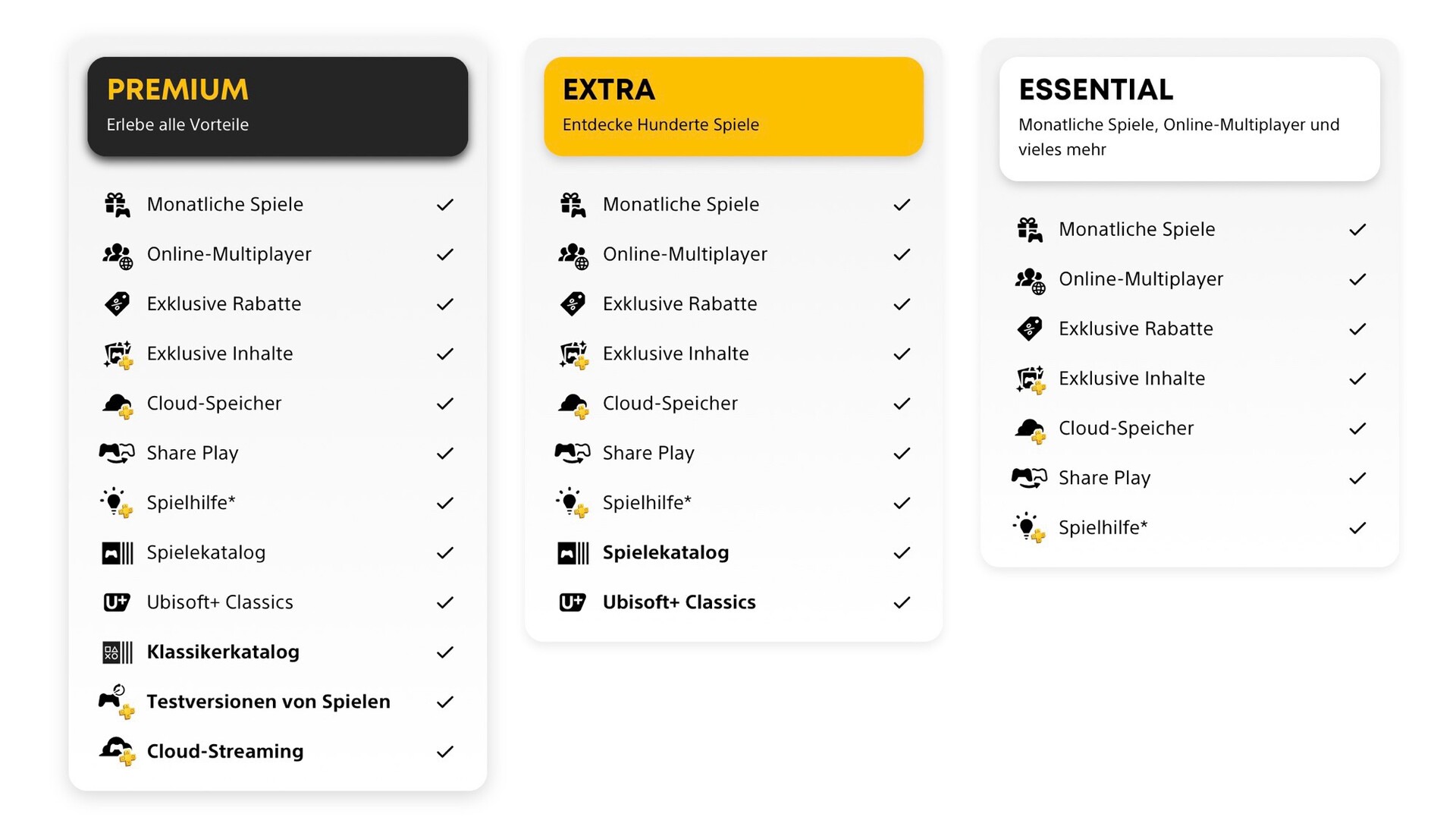Click the checkmark beside Premium Cloud-Streaming

coord(445,752)
